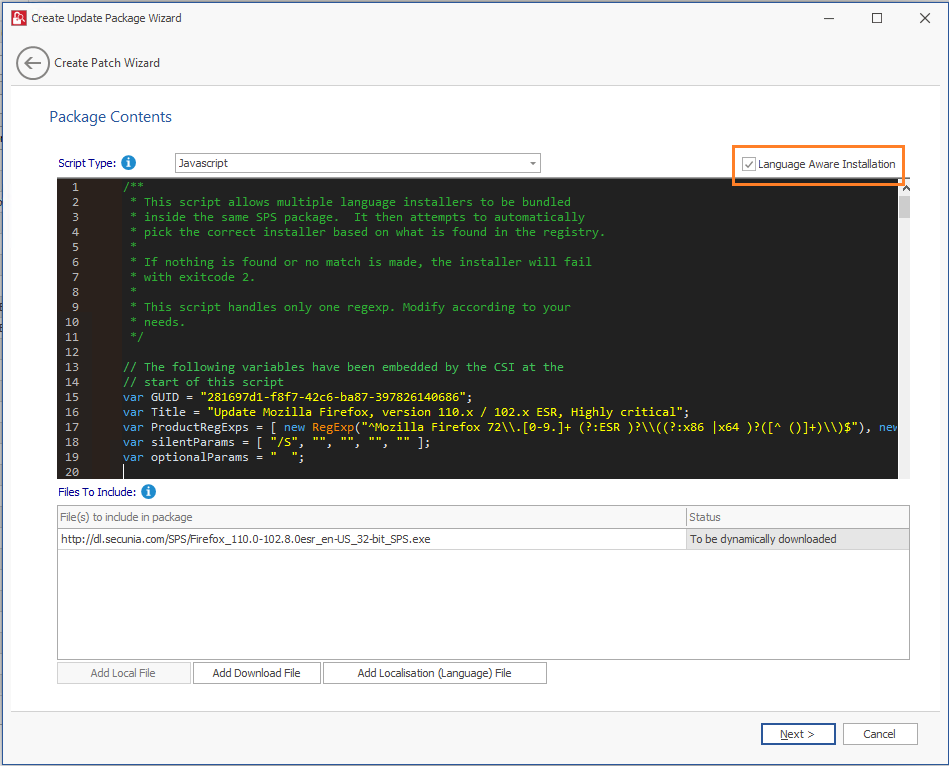Screen dimensions: 949x766
Task: Click the 'To be dynamically downloaded' status cell
Action: (x=798, y=539)
